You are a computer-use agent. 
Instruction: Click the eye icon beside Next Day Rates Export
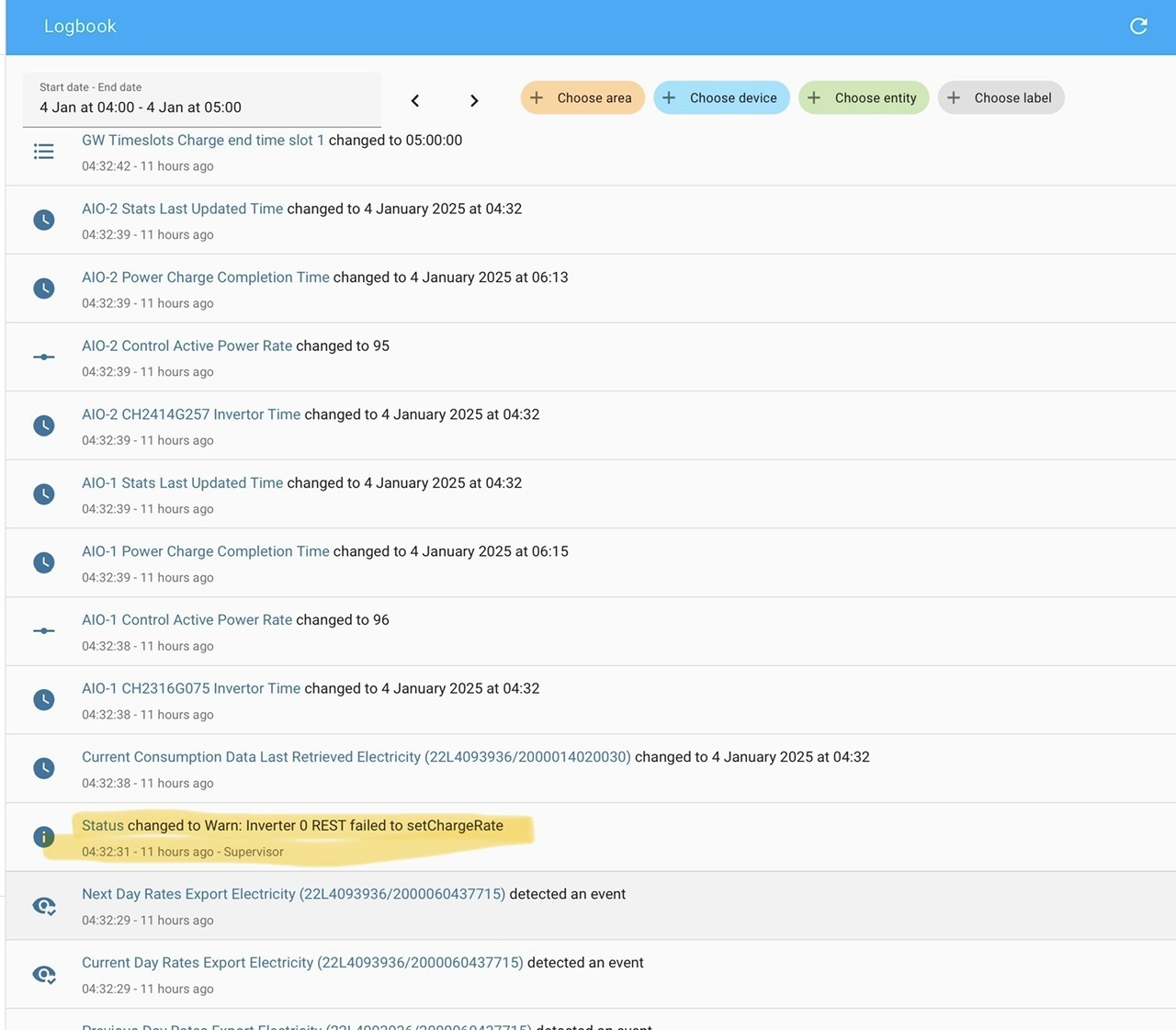coord(44,906)
